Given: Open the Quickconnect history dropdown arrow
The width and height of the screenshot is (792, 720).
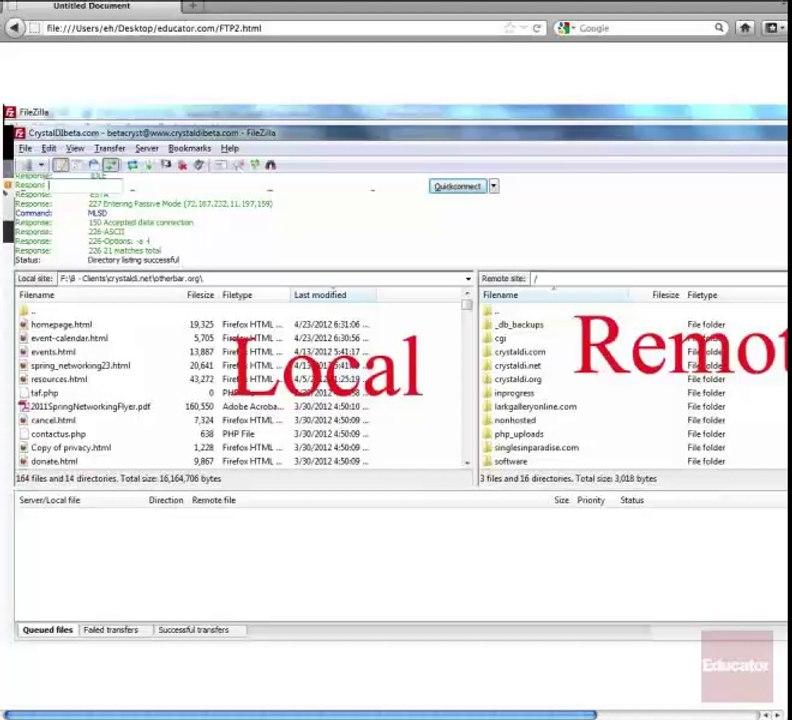Looking at the screenshot, I should pyautogui.click(x=494, y=186).
